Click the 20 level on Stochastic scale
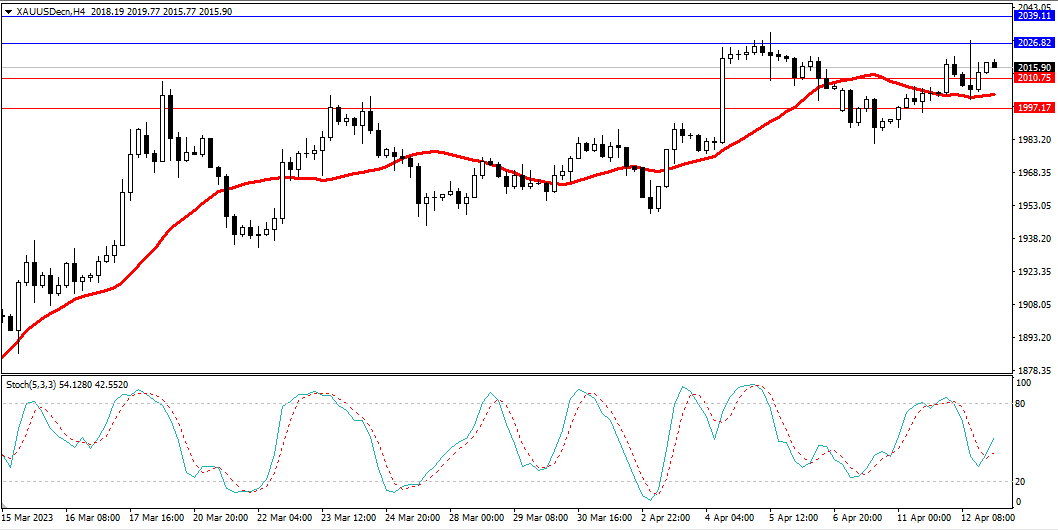 click(1023, 481)
